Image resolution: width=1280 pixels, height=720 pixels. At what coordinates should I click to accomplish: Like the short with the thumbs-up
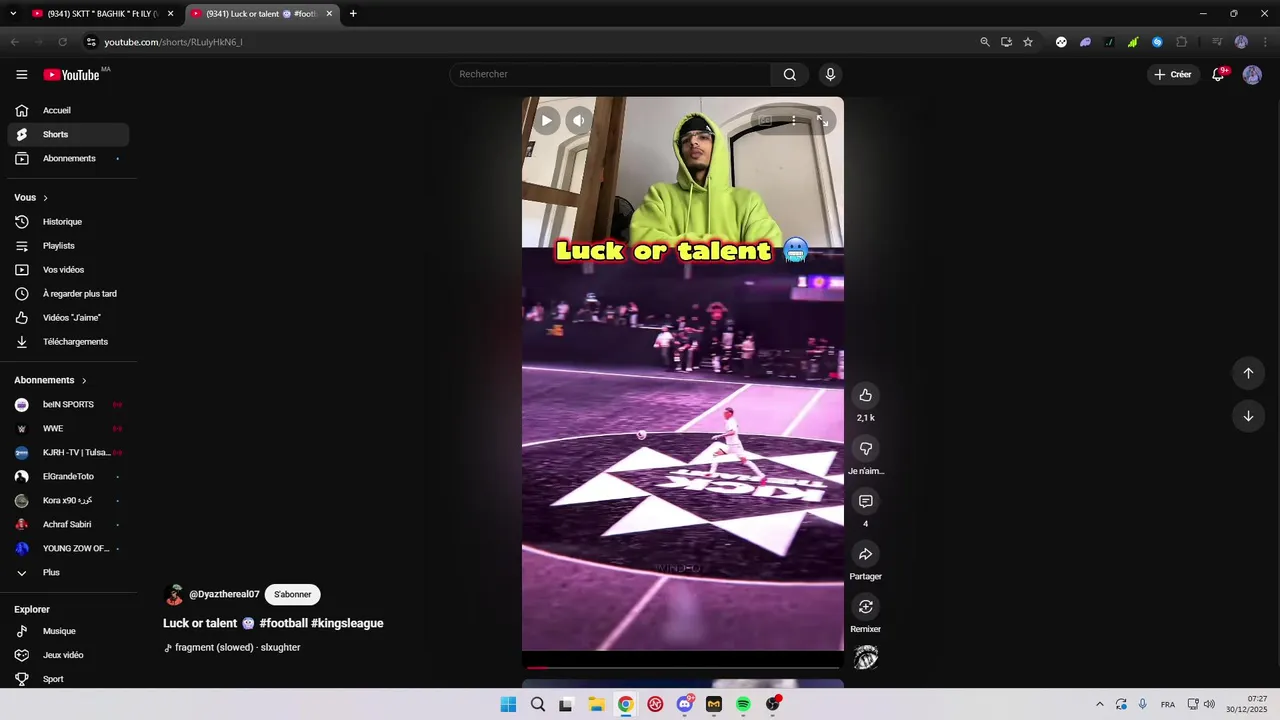click(x=866, y=395)
